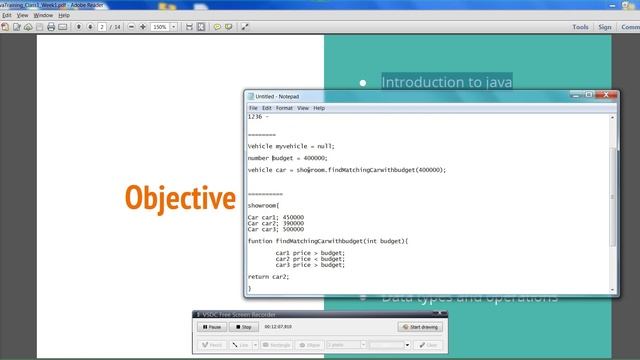The width and height of the screenshot is (640, 360).
Task: Click 'Car car2; 390000' line in Notepad
Action: click(x=276, y=223)
